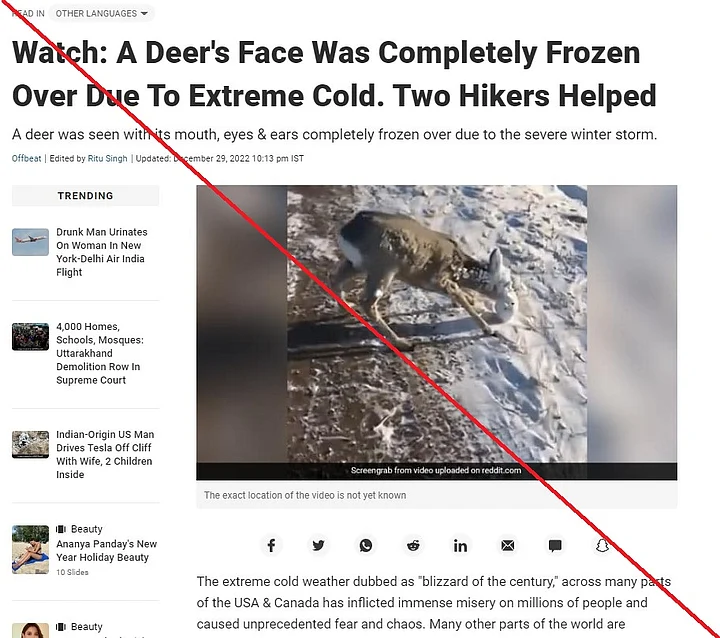Share article on Snapchat

click(602, 545)
